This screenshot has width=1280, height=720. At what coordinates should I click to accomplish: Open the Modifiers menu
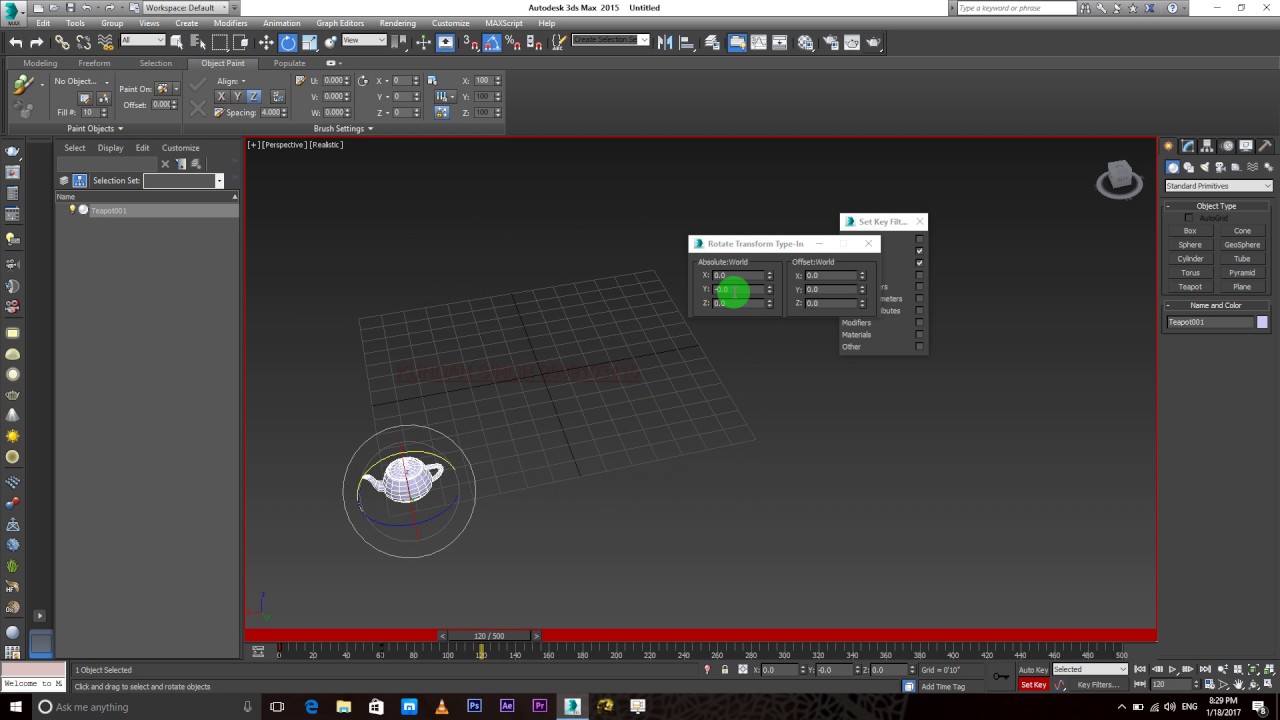tap(230, 23)
